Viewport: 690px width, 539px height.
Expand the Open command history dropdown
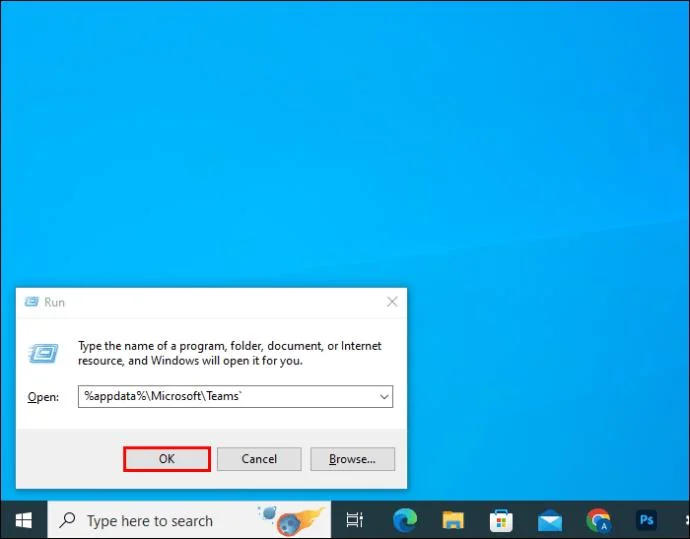[x=384, y=396]
